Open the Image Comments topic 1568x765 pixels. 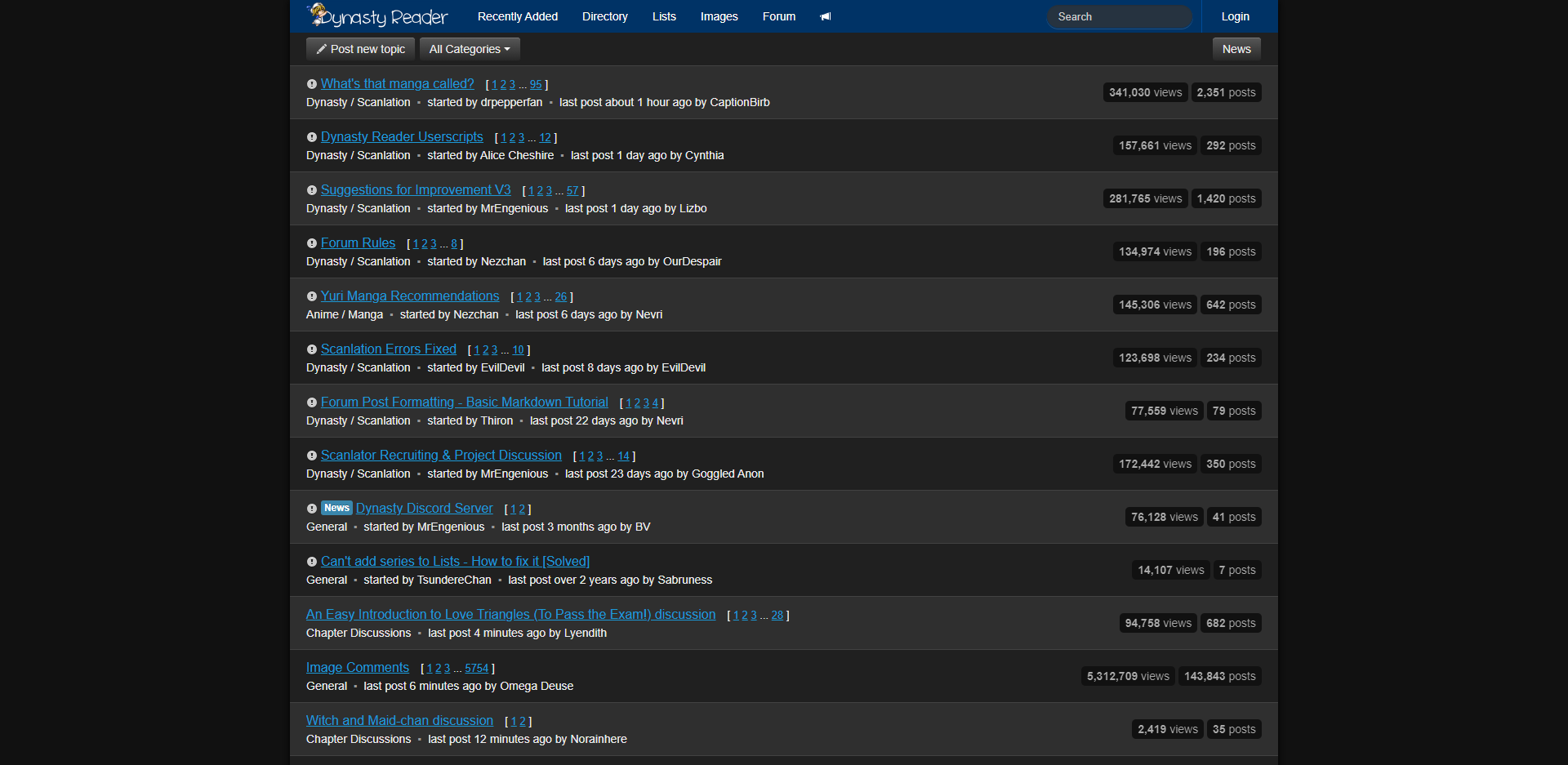coord(358,667)
